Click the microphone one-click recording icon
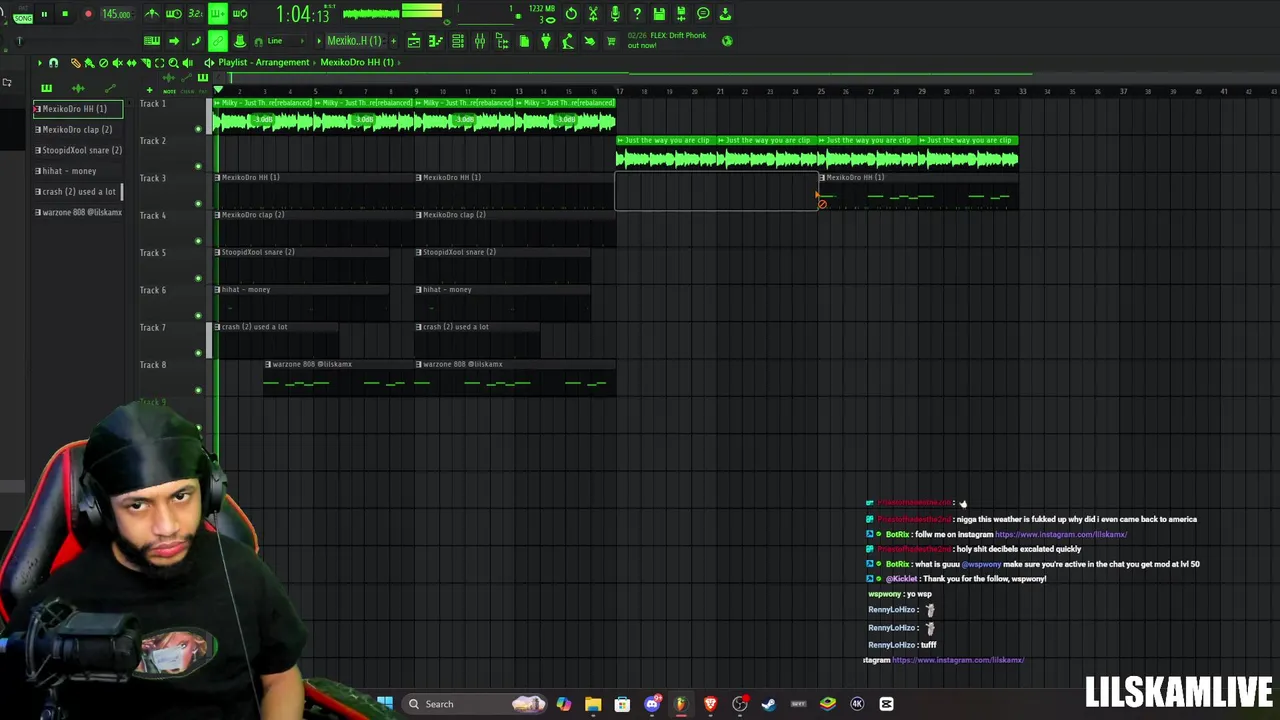This screenshot has width=1280, height=720. point(615,14)
